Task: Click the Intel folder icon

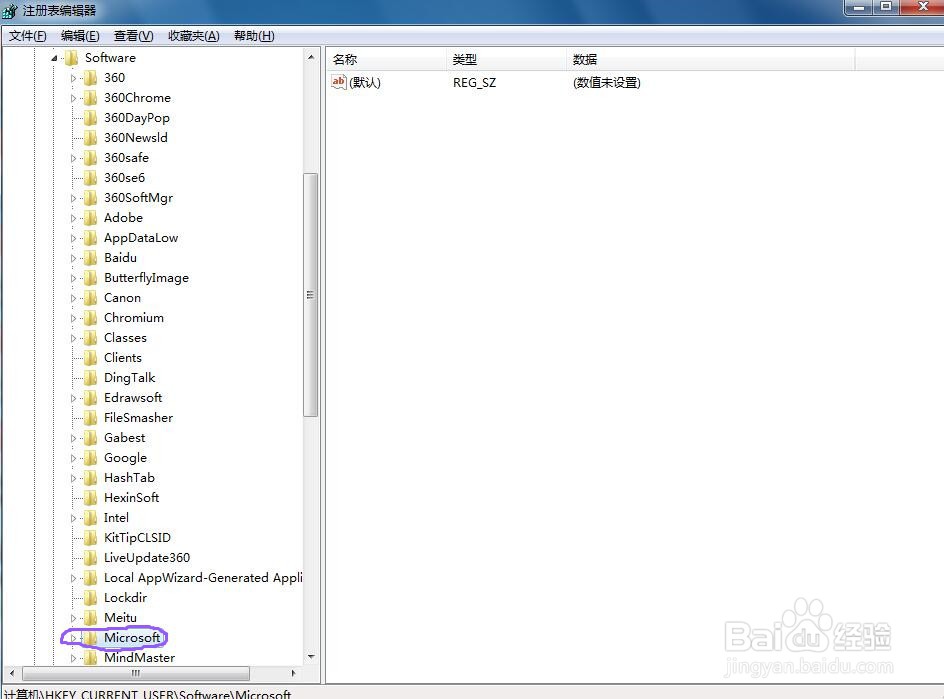Action: click(x=90, y=518)
